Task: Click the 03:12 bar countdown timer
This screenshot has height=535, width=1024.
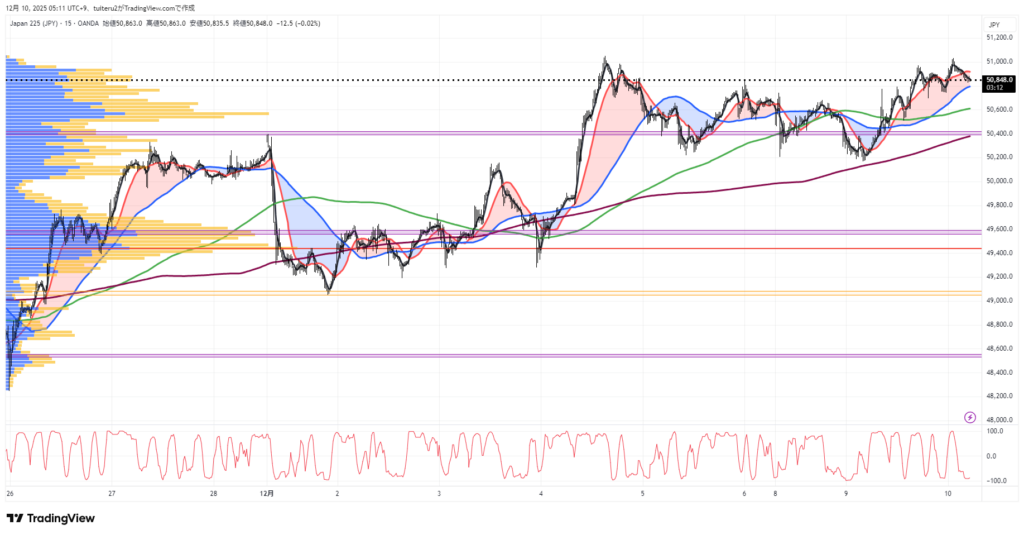Action: (x=997, y=88)
